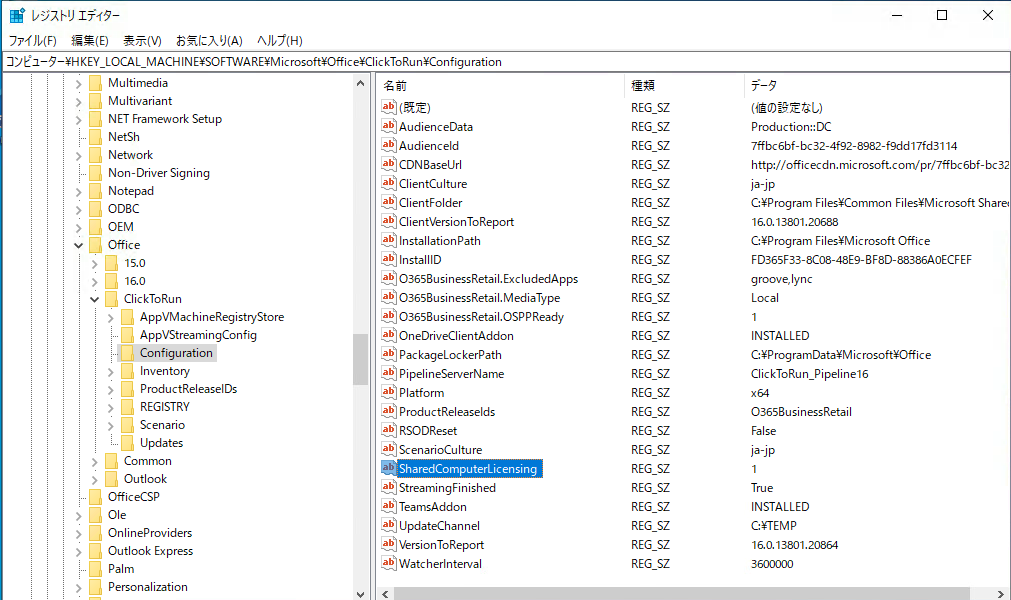Click the string value icon beside CDNBaseUrl
The width and height of the screenshot is (1011, 600).
(388, 164)
